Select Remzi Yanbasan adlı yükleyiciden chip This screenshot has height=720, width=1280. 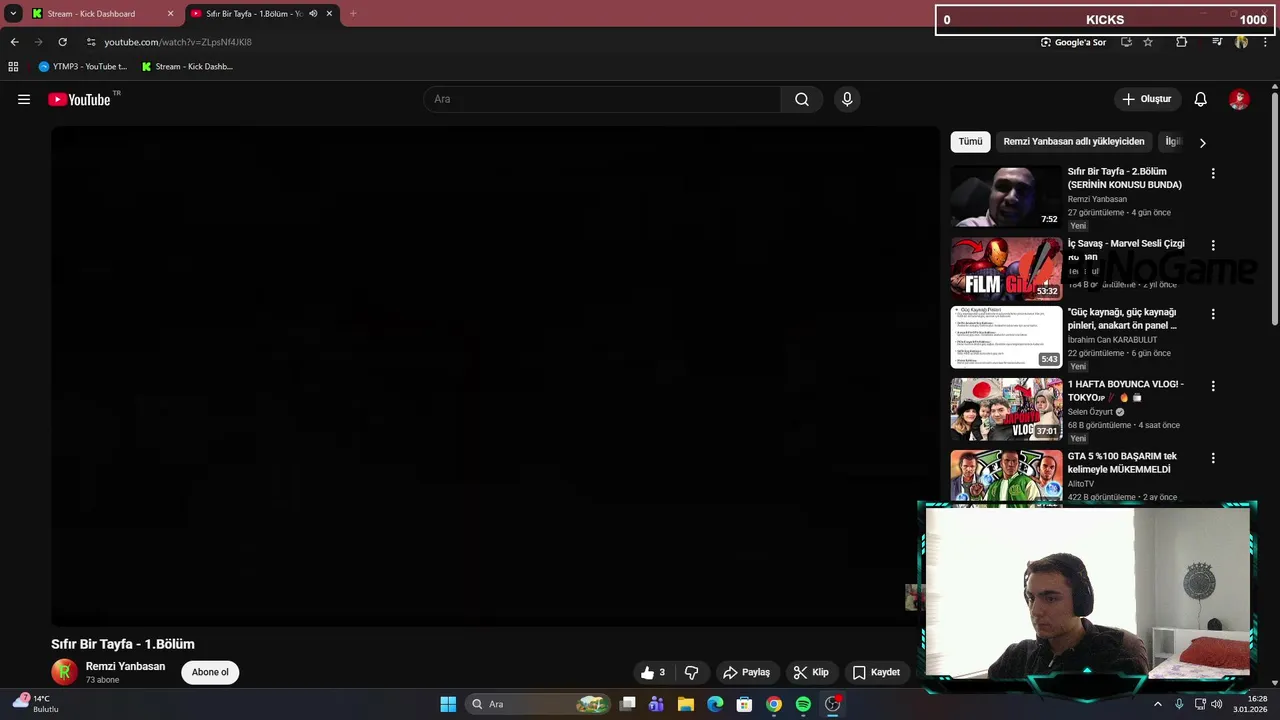1073,142
